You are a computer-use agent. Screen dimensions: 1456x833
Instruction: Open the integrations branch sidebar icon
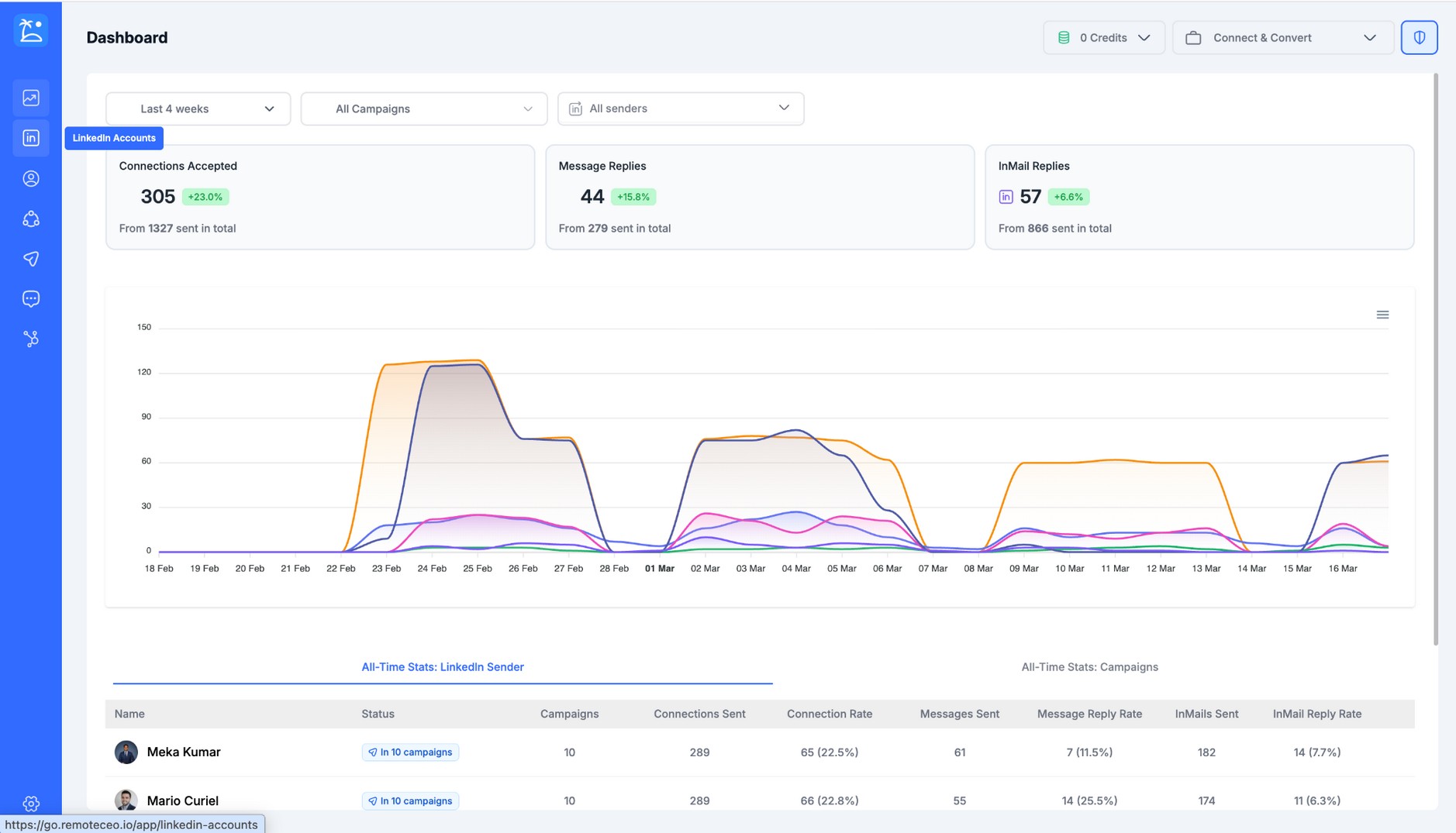pos(31,339)
